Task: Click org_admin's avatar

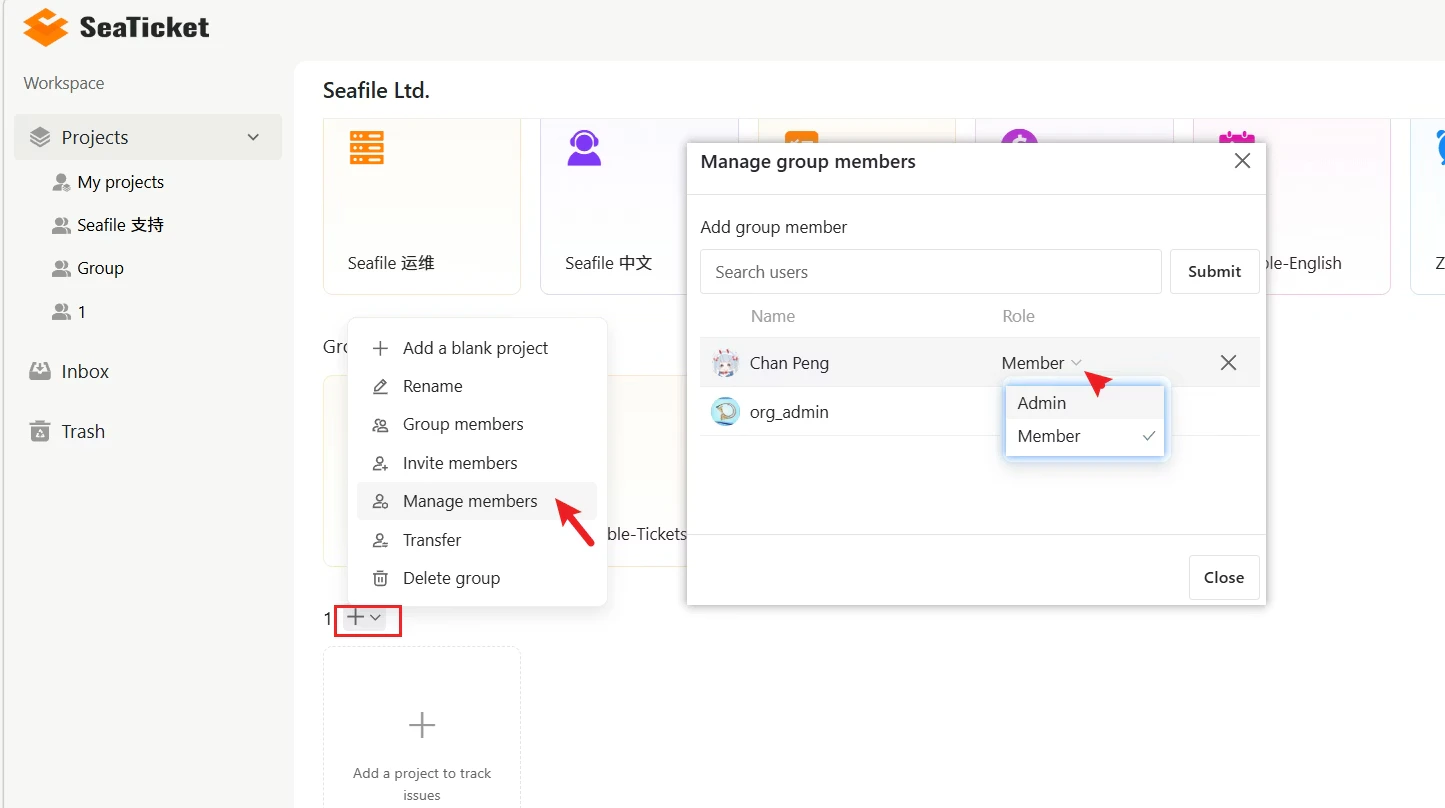Action: tap(725, 411)
